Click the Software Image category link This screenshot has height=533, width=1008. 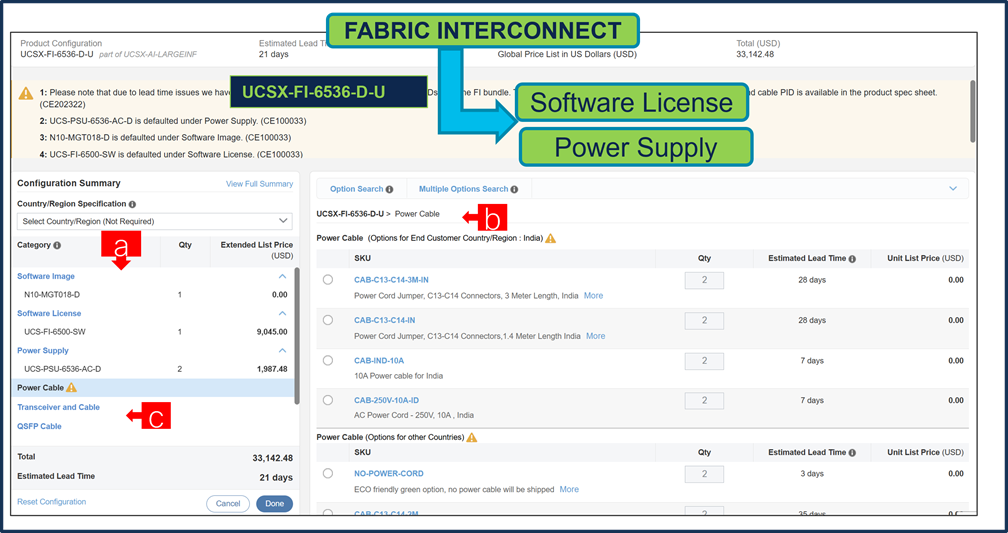click(x=46, y=276)
